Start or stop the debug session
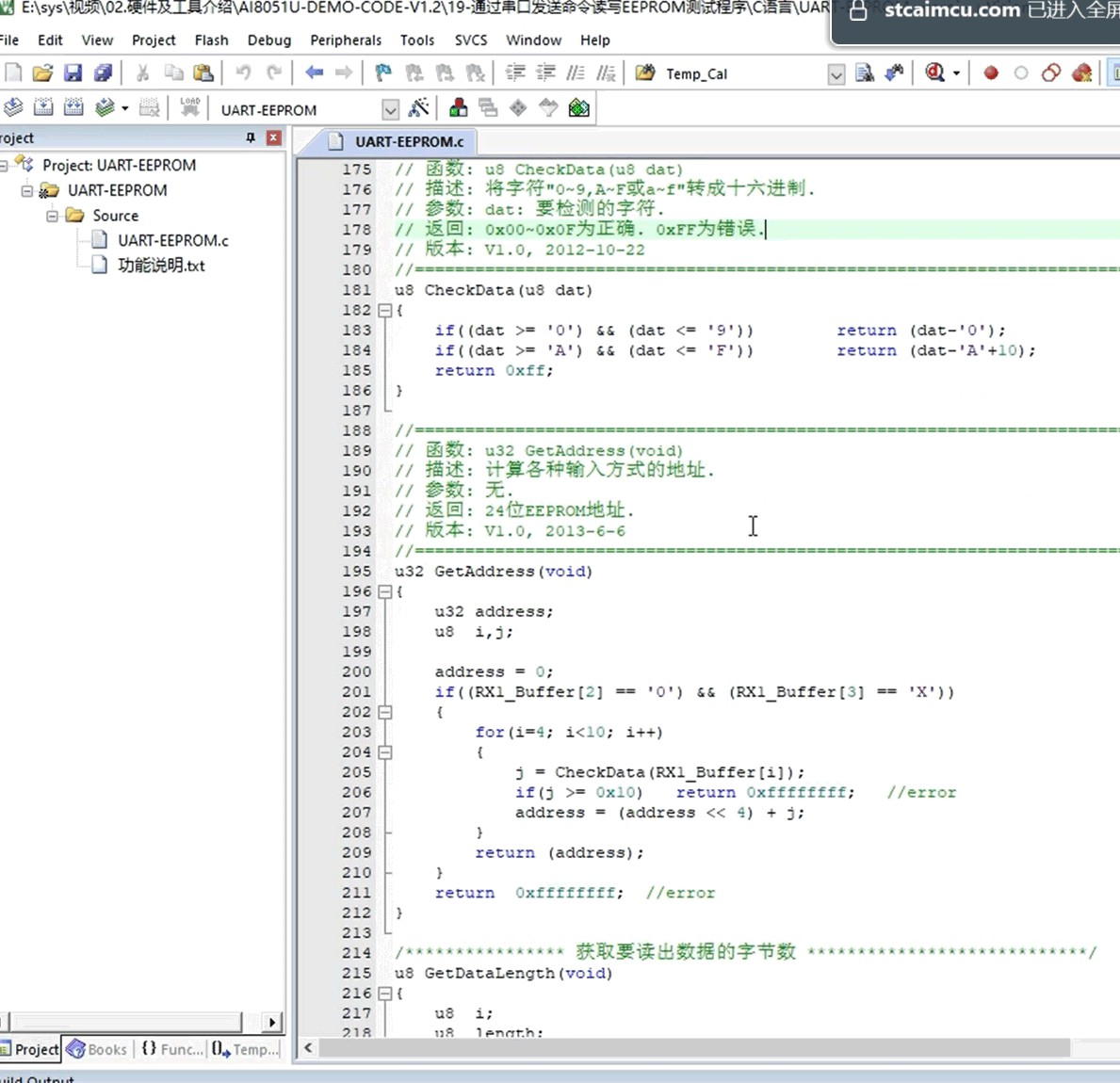Screen dimensions: 1120x1083 (x=935, y=73)
